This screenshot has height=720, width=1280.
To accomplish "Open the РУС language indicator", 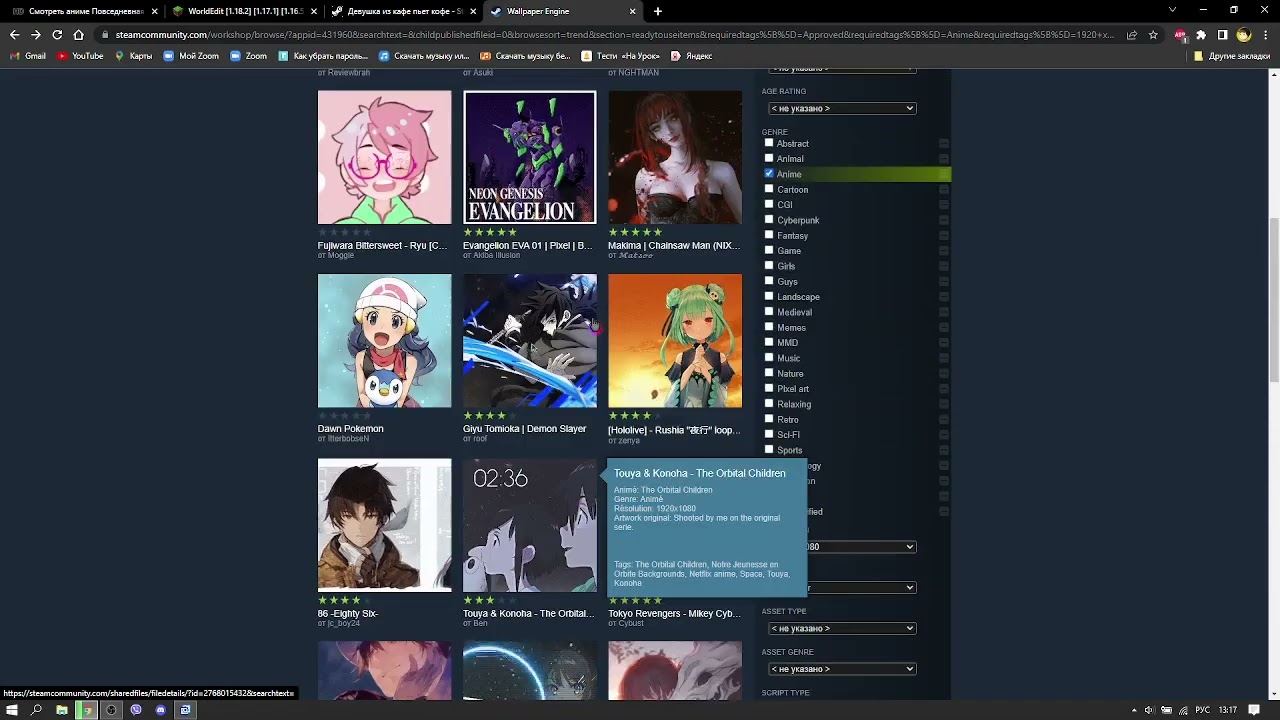I will (x=1204, y=710).
